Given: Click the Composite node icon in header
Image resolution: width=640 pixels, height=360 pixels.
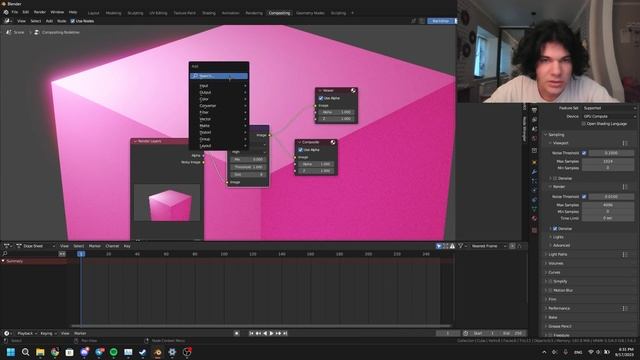Looking at the screenshot, I should [333, 142].
